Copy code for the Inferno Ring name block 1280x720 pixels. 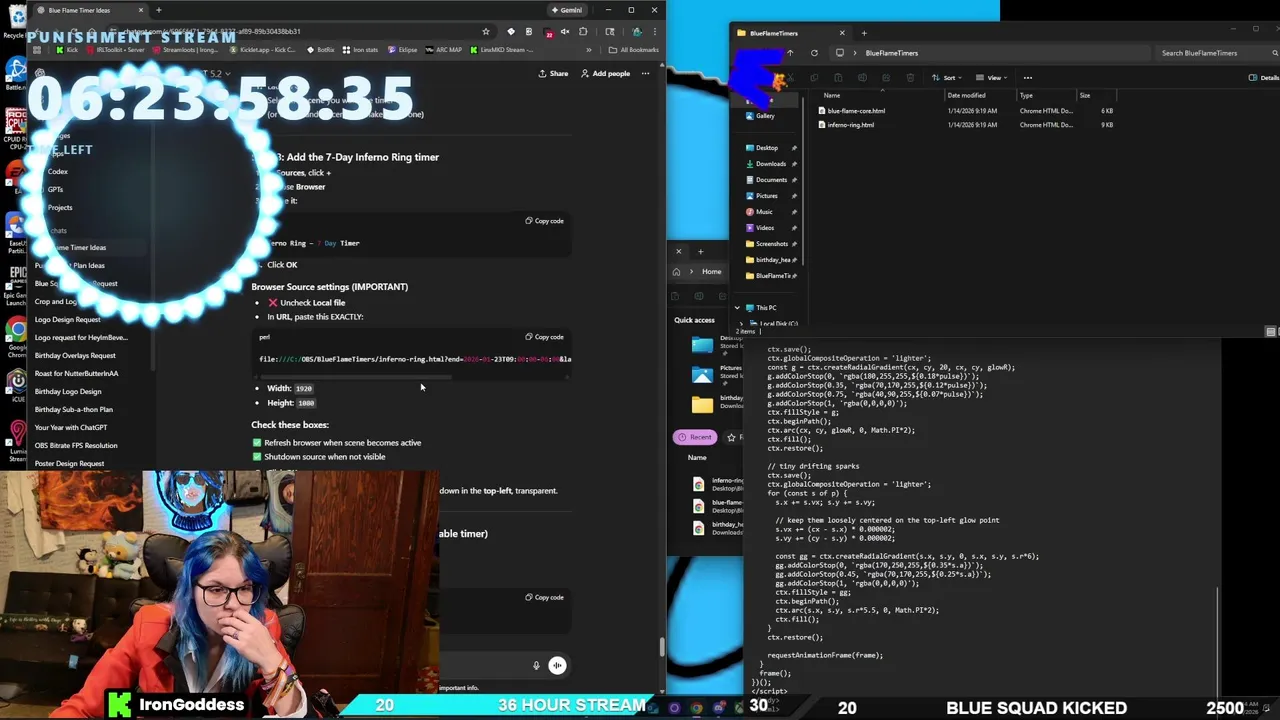tap(545, 221)
